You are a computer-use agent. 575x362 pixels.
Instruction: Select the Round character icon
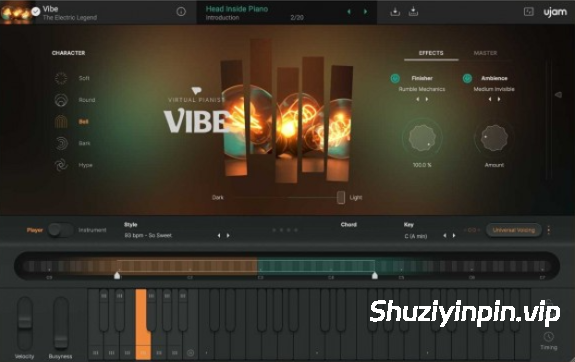click(61, 100)
